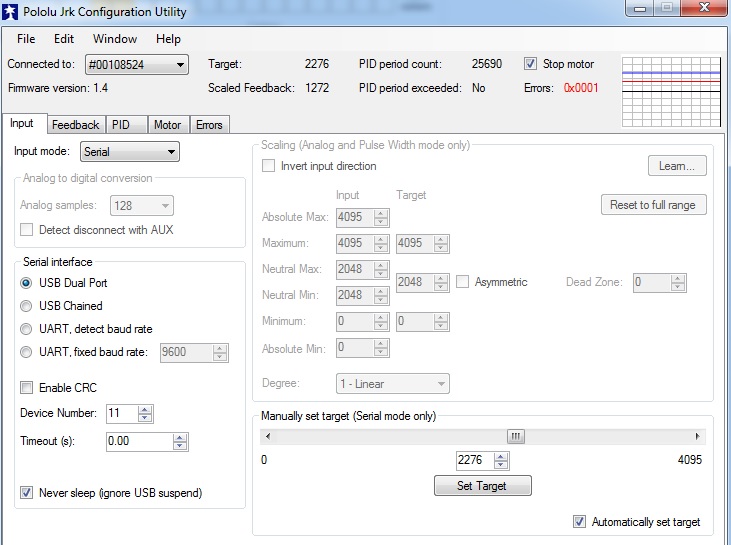The width and height of the screenshot is (731, 545).
Task: Increase Device Number with up arrow
Action: point(145,410)
